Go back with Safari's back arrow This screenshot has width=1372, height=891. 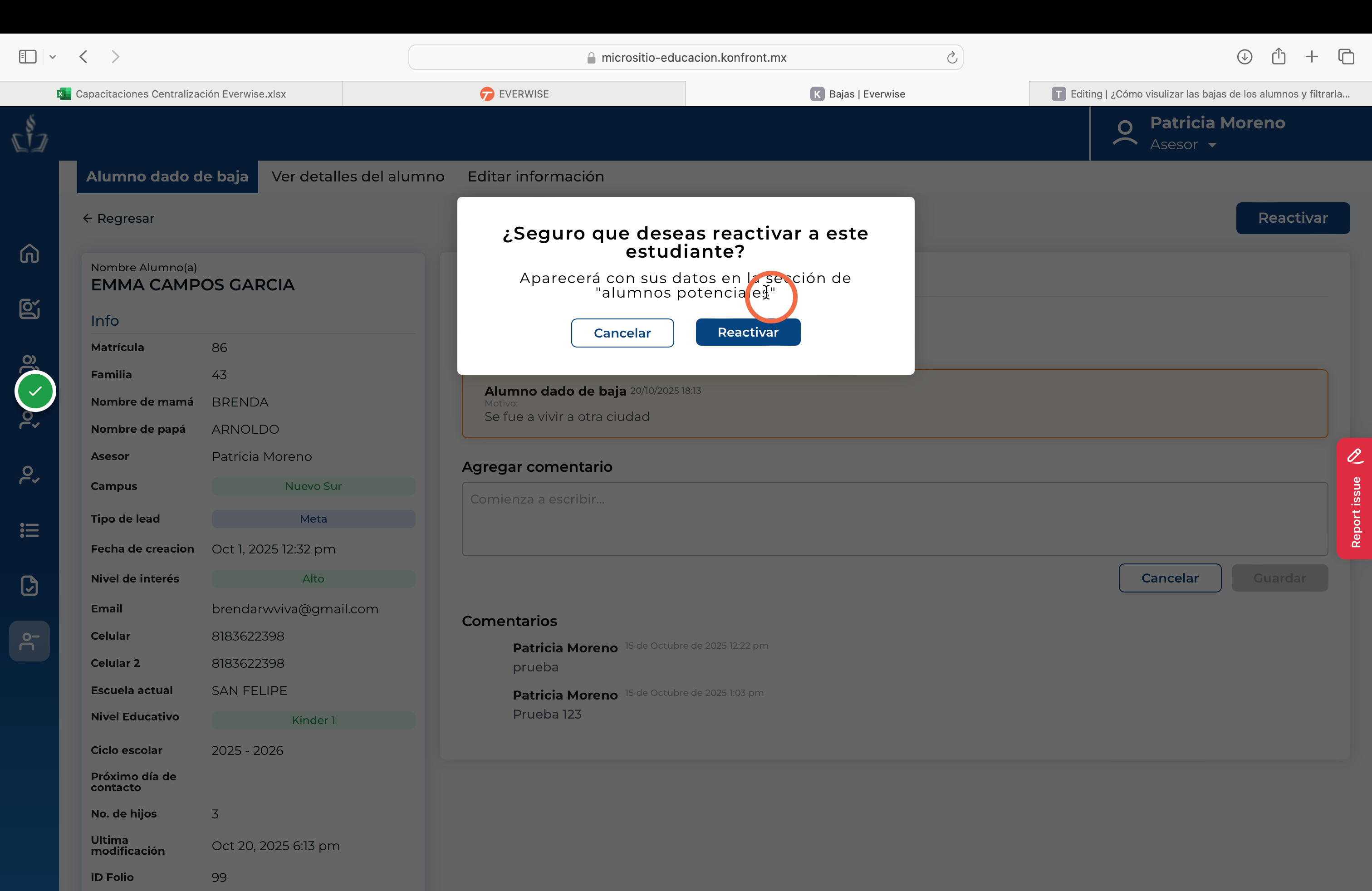pos(83,56)
